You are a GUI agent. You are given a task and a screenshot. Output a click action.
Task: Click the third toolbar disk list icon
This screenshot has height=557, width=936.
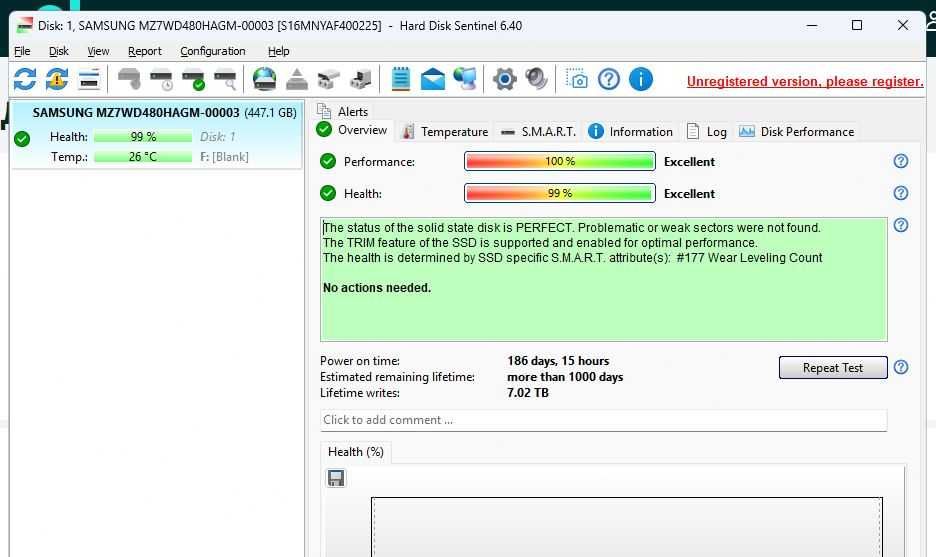coord(89,79)
